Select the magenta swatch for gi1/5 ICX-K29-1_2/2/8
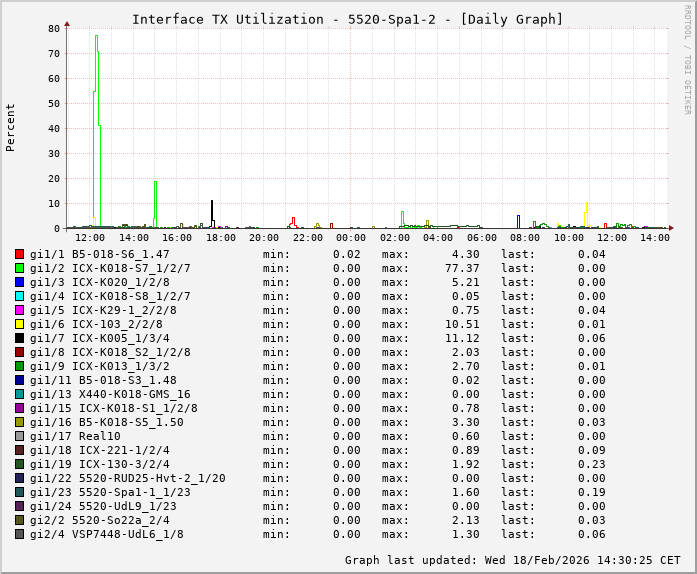Image resolution: width=697 pixels, height=574 pixels. coord(19,310)
